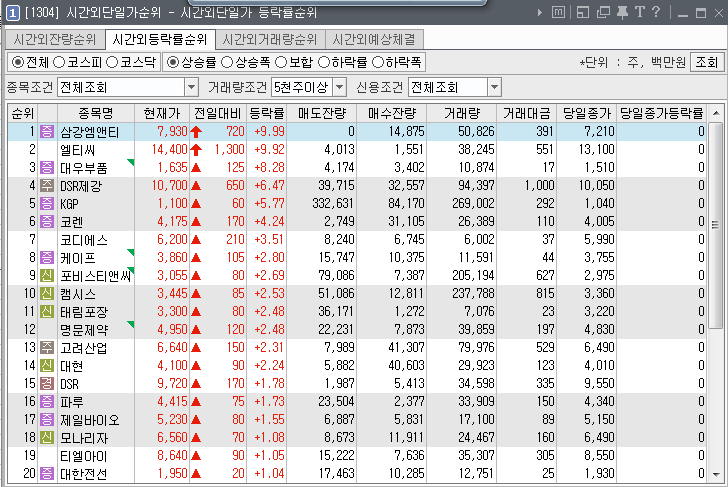
Task: Select the 코스피 radio button
Action: pyautogui.click(x=59, y=62)
